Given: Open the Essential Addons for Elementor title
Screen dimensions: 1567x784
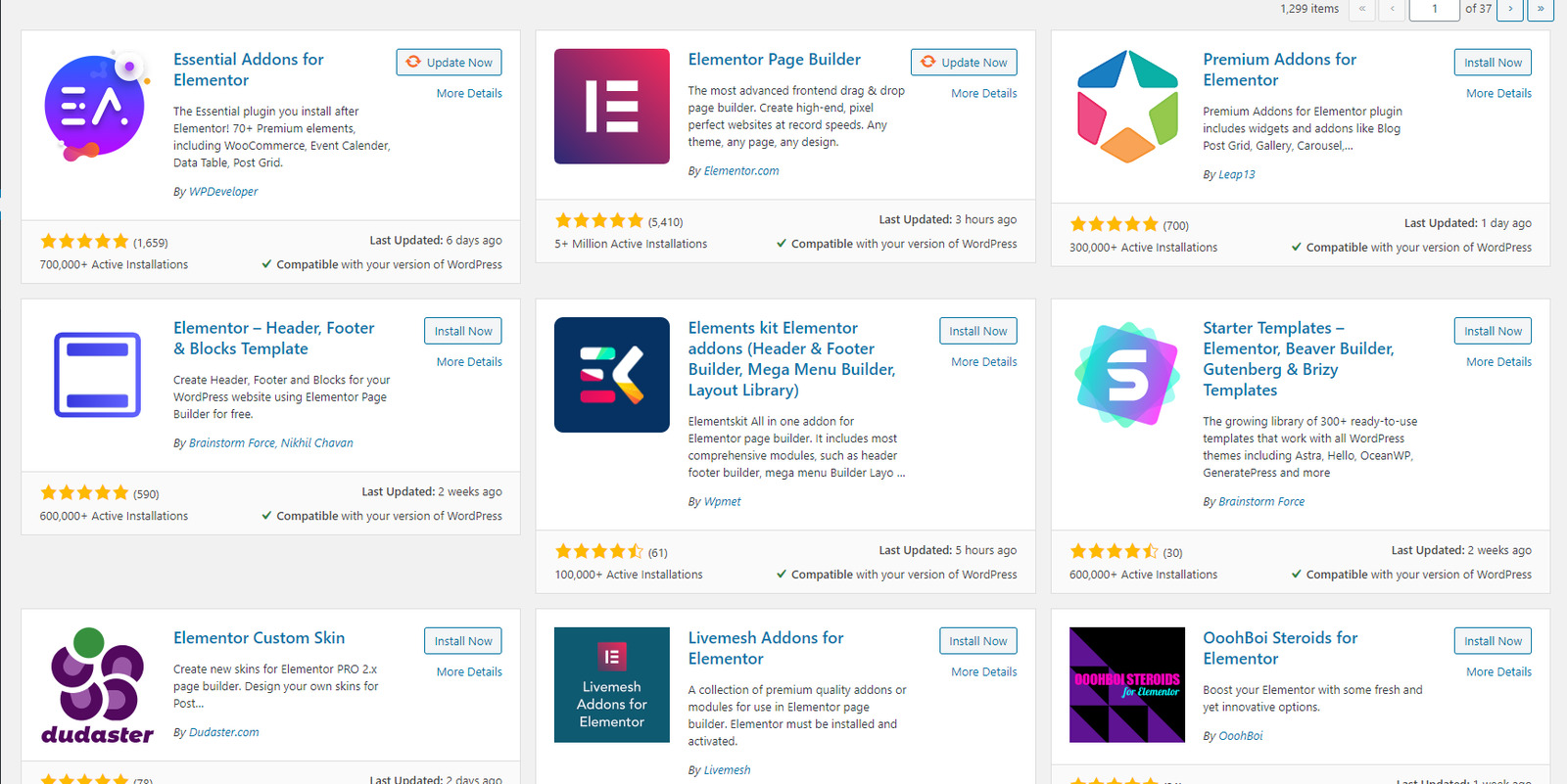Looking at the screenshot, I should click(x=249, y=69).
